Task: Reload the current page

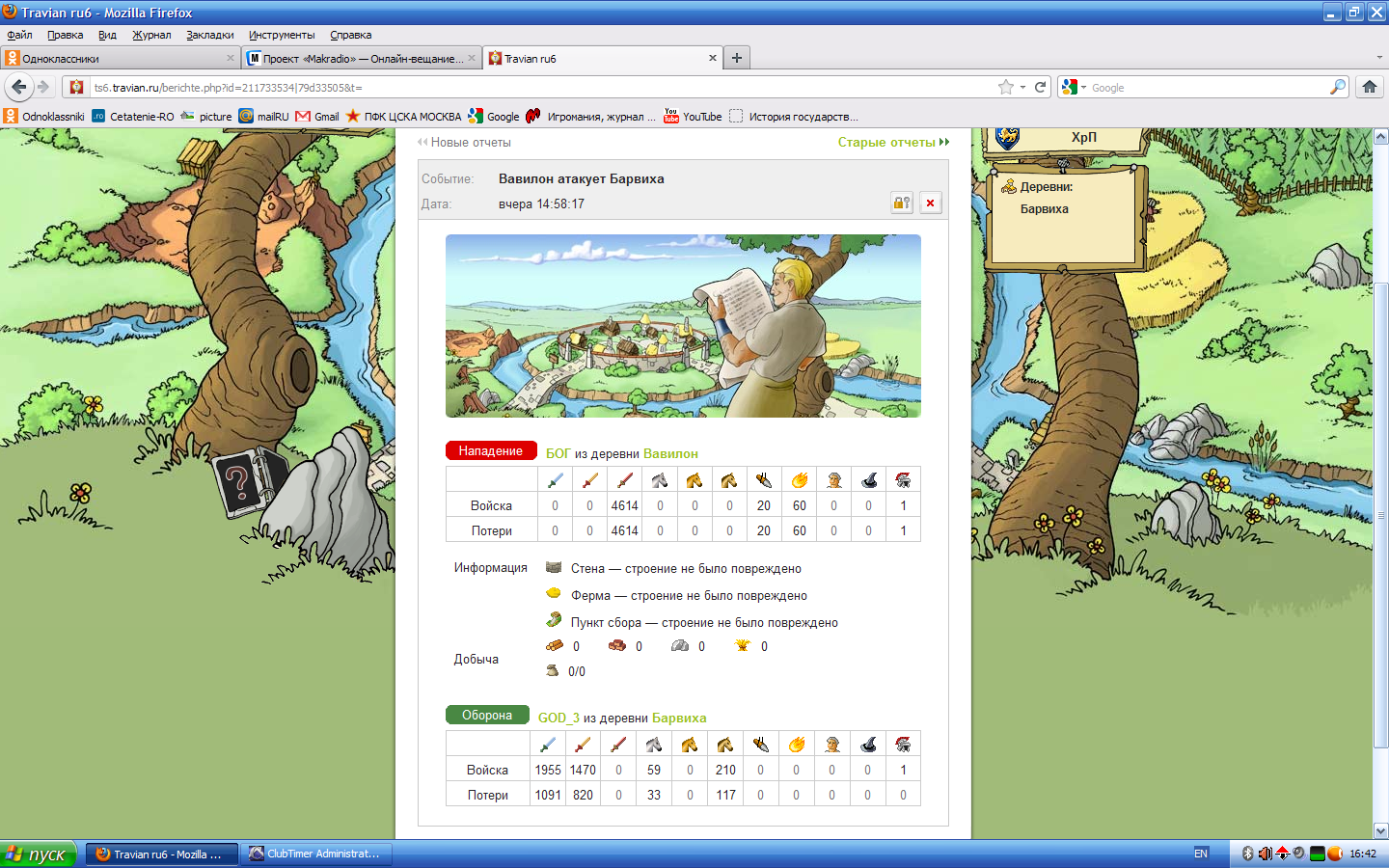Action: (1041, 87)
